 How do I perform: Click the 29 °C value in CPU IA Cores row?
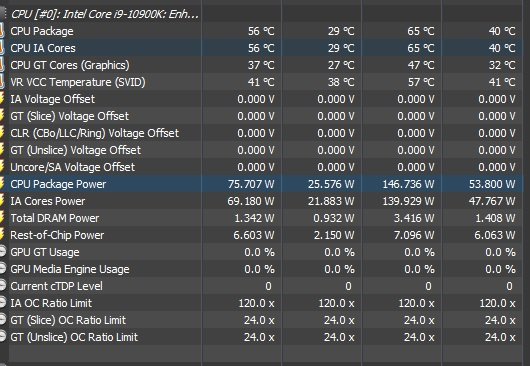(341, 48)
